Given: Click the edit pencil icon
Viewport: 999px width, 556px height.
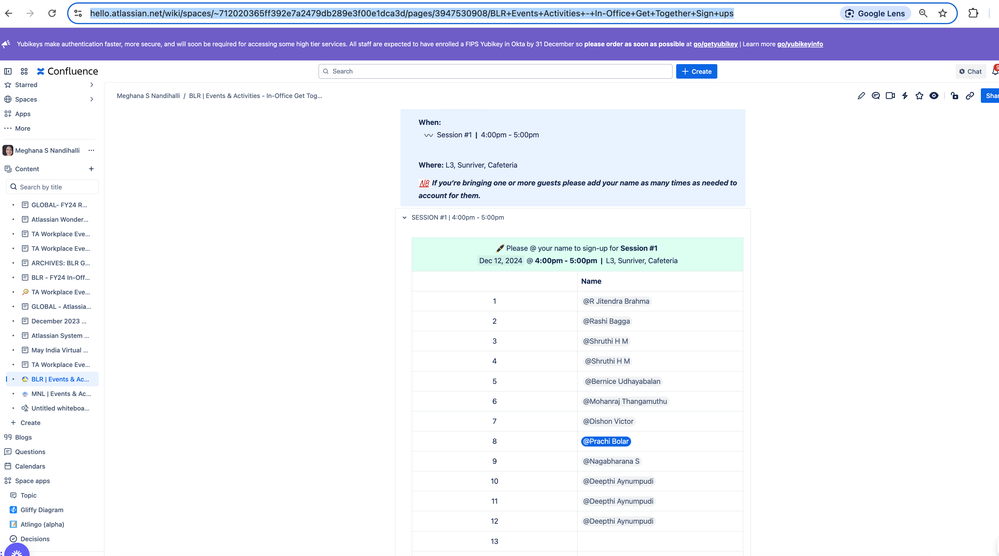Looking at the screenshot, I should click(x=861, y=96).
